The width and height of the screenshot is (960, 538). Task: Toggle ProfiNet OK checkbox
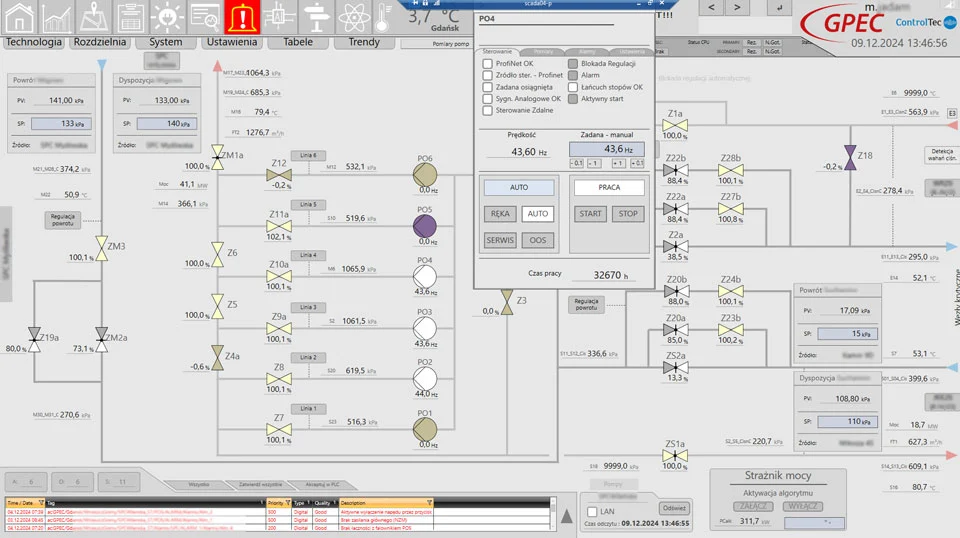click(487, 64)
